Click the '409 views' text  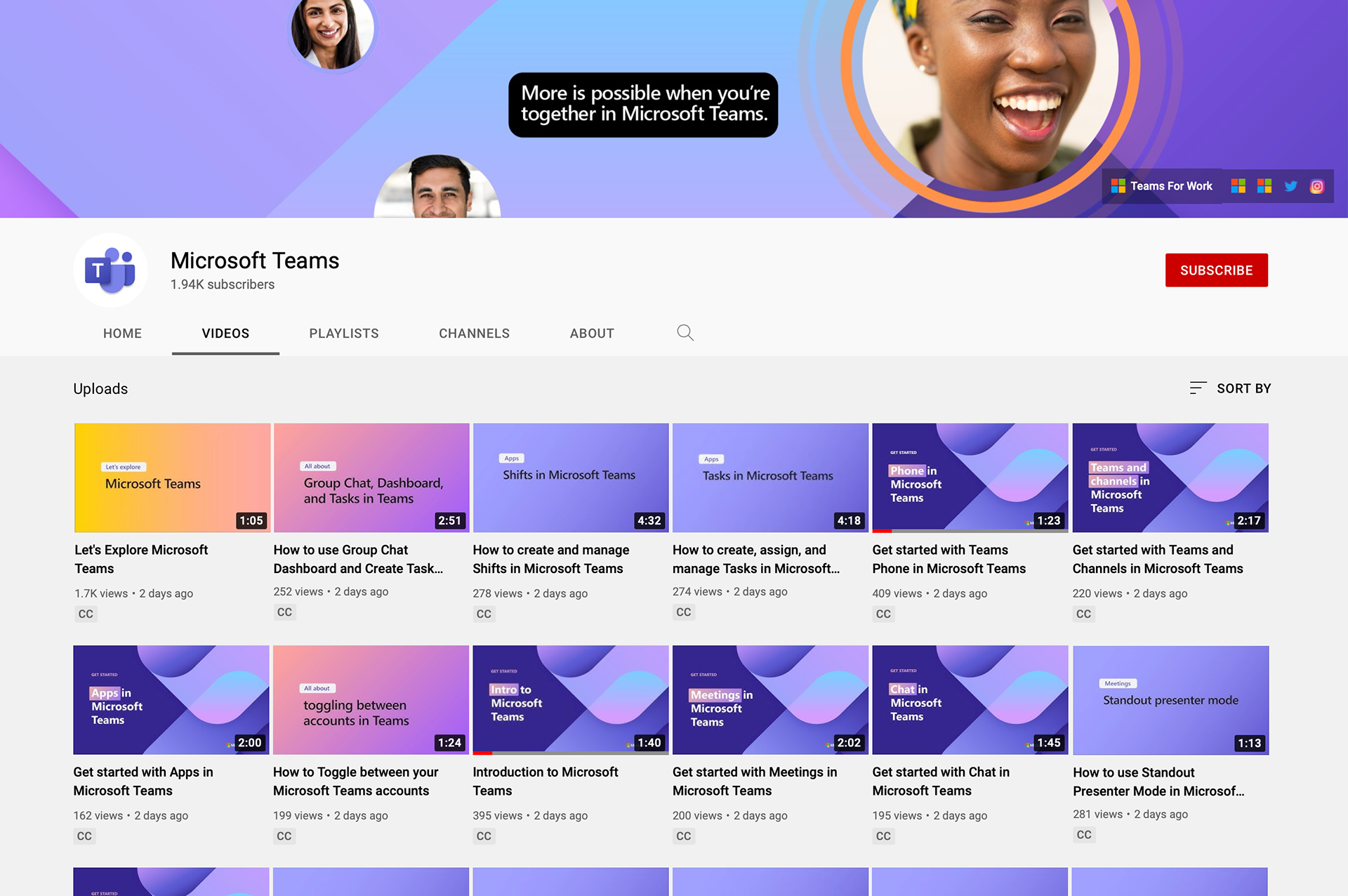coord(897,593)
